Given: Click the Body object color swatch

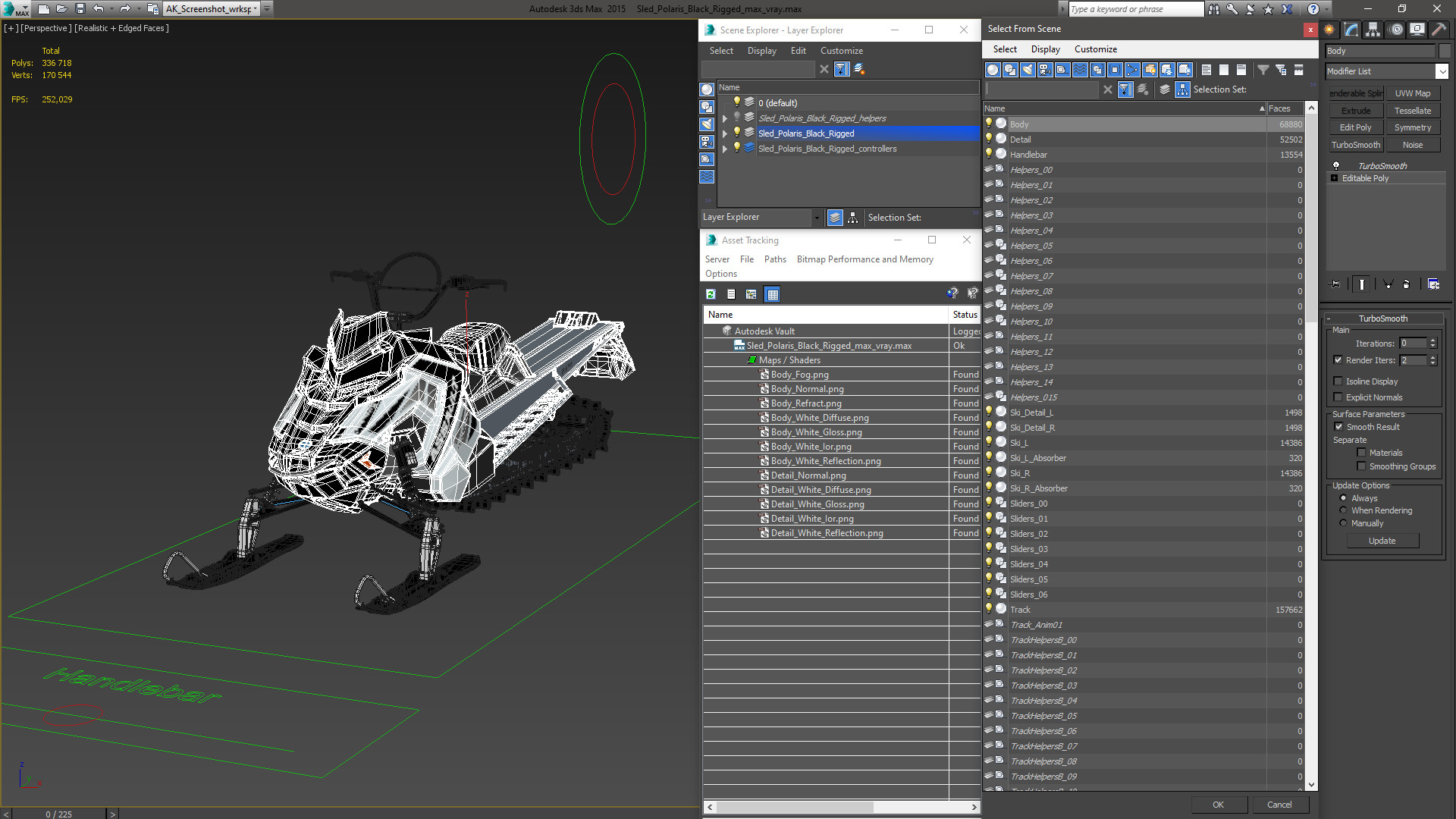Looking at the screenshot, I should [1444, 51].
